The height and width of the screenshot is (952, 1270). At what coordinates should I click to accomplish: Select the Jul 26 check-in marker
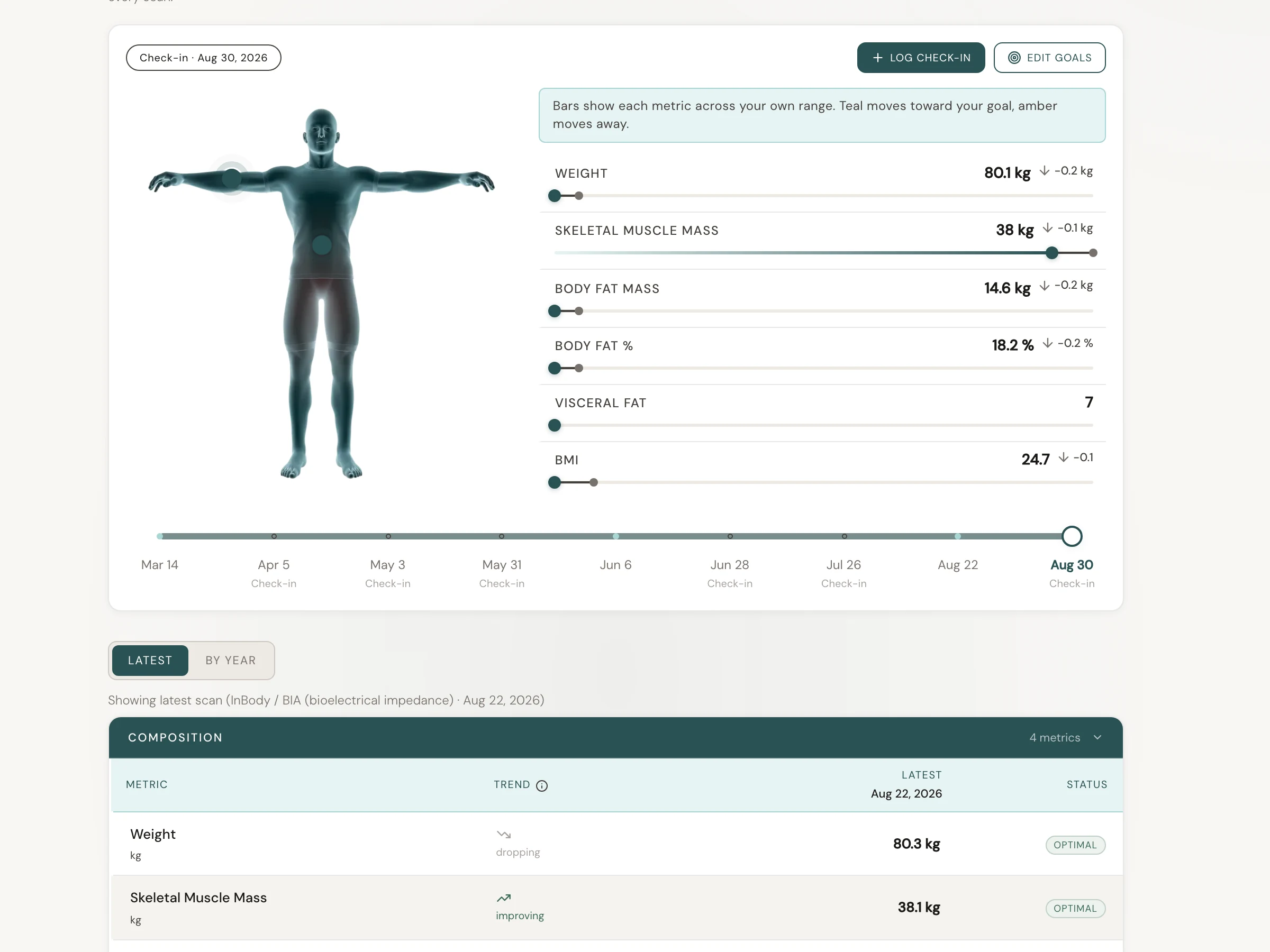click(x=844, y=536)
